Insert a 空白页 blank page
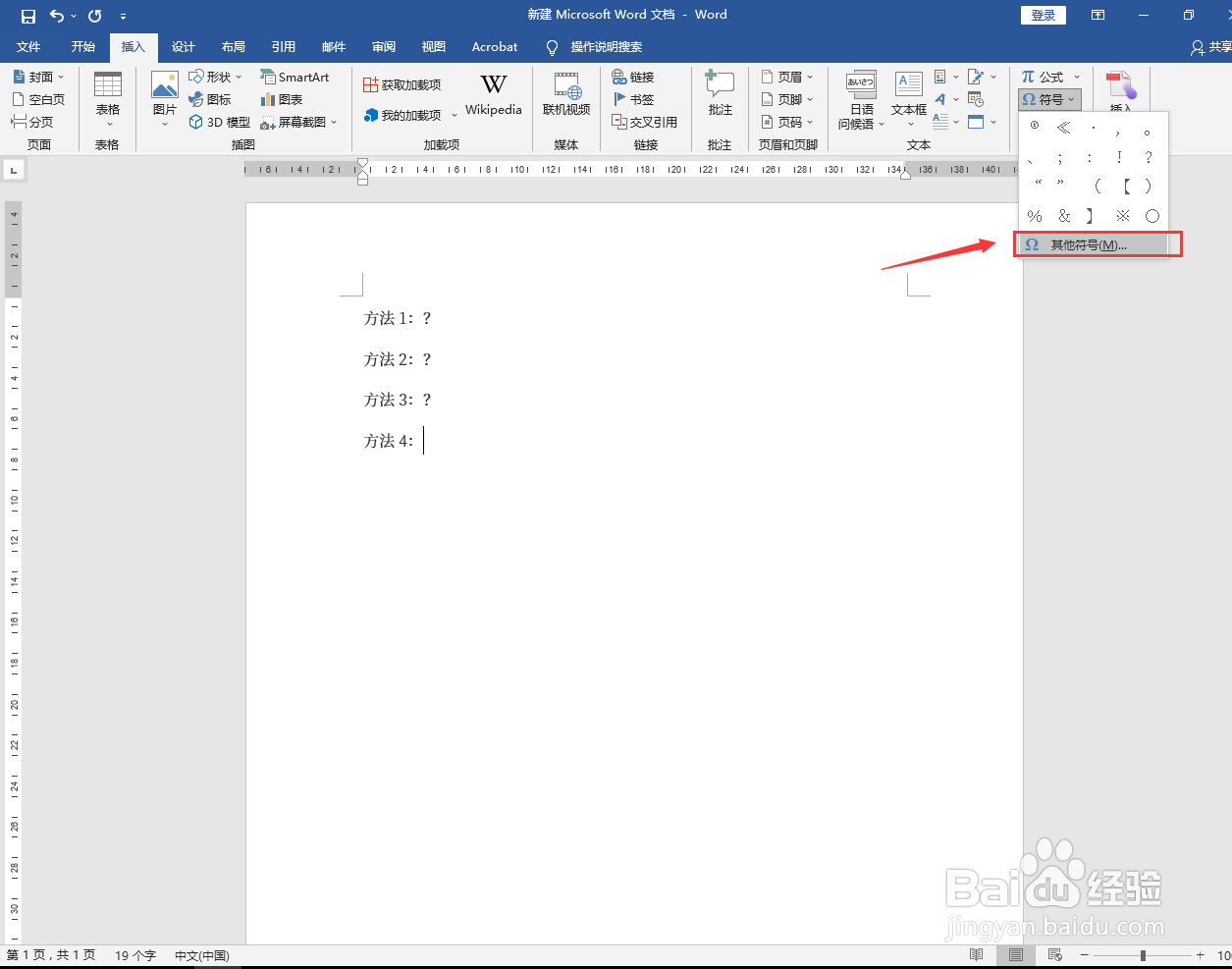The height and width of the screenshot is (969, 1232). click(38, 99)
